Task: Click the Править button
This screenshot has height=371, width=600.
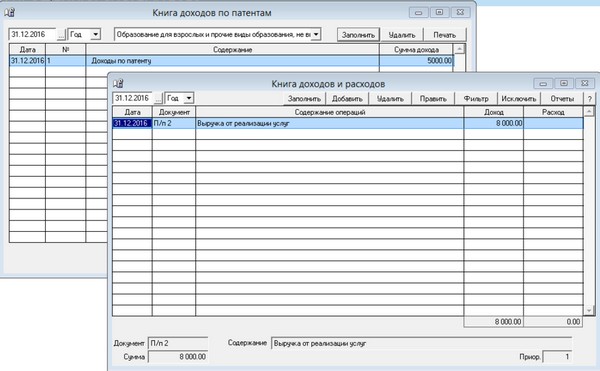Action: point(433,99)
